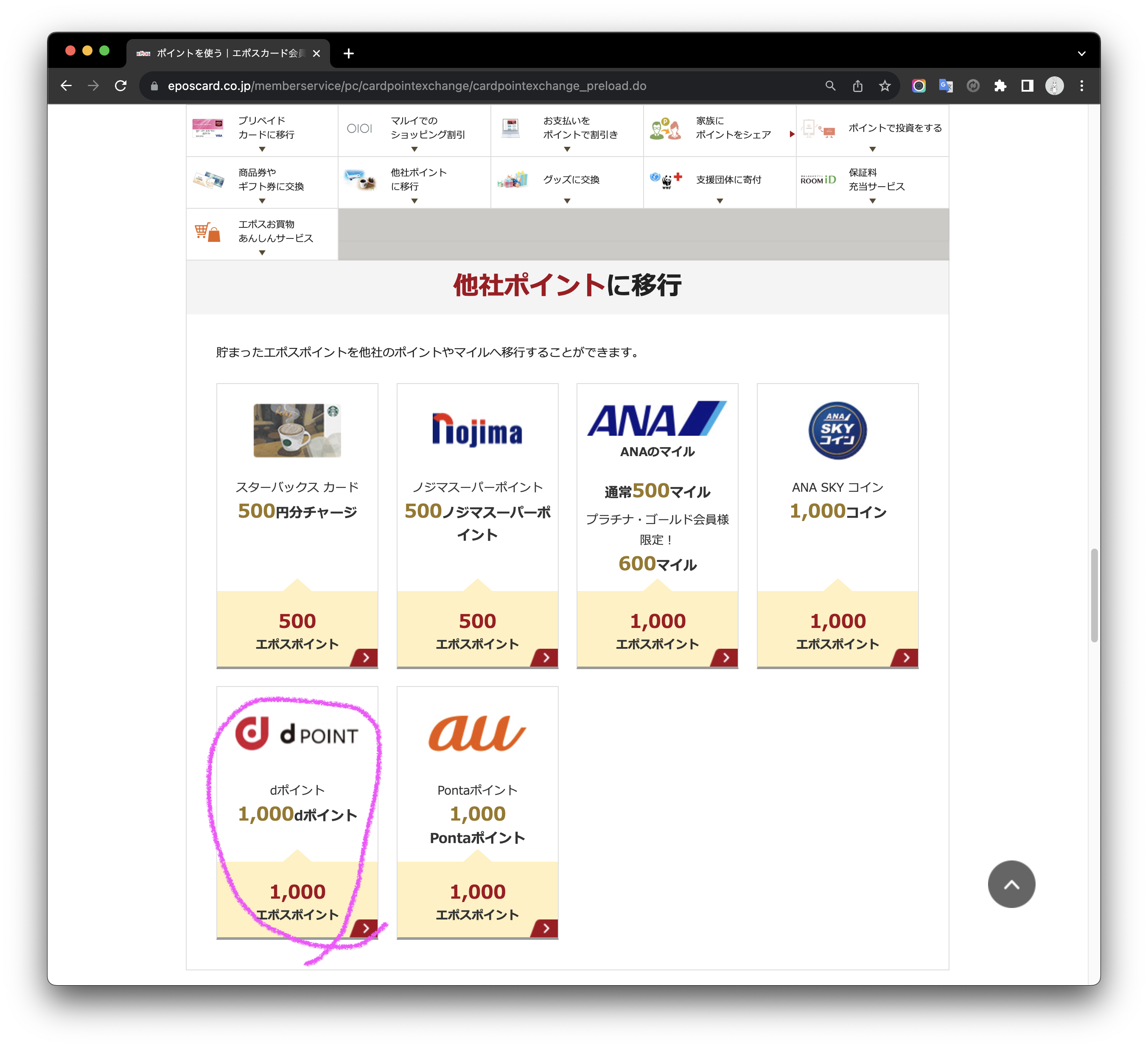Screen dimensions: 1148x1048
Task: Open the Google Translate extension
Action: 946,86
